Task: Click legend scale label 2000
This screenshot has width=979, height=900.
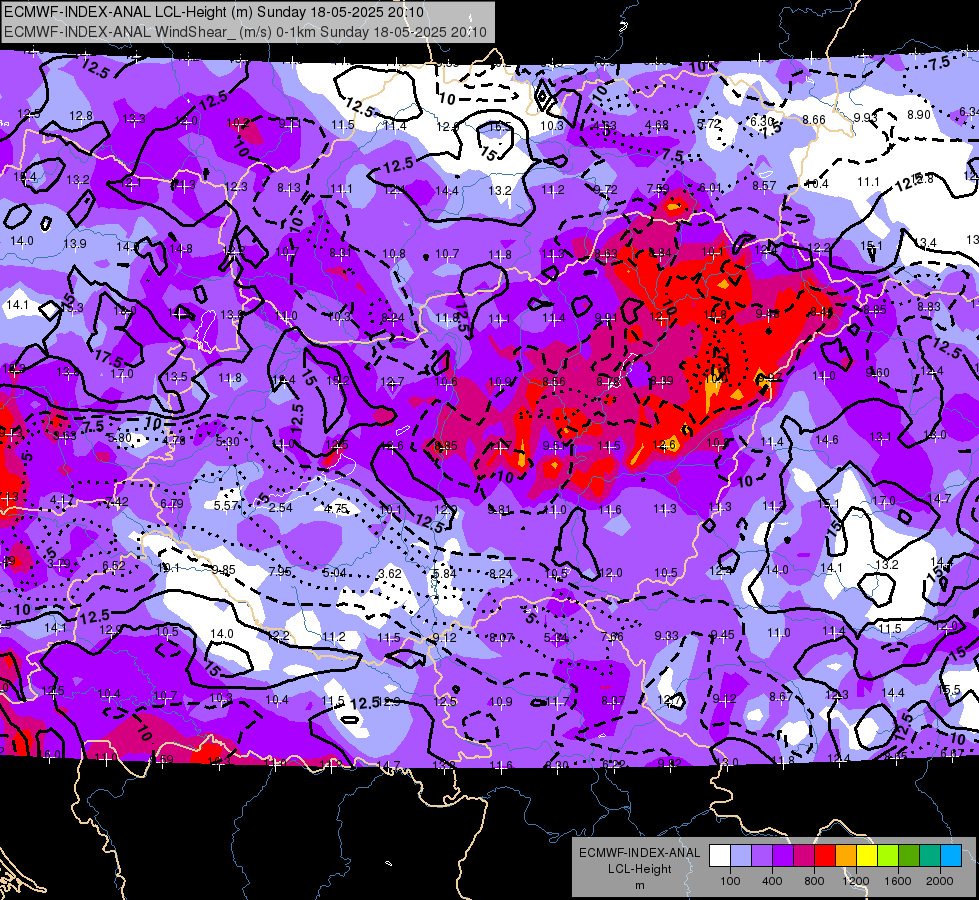Action: (x=940, y=881)
